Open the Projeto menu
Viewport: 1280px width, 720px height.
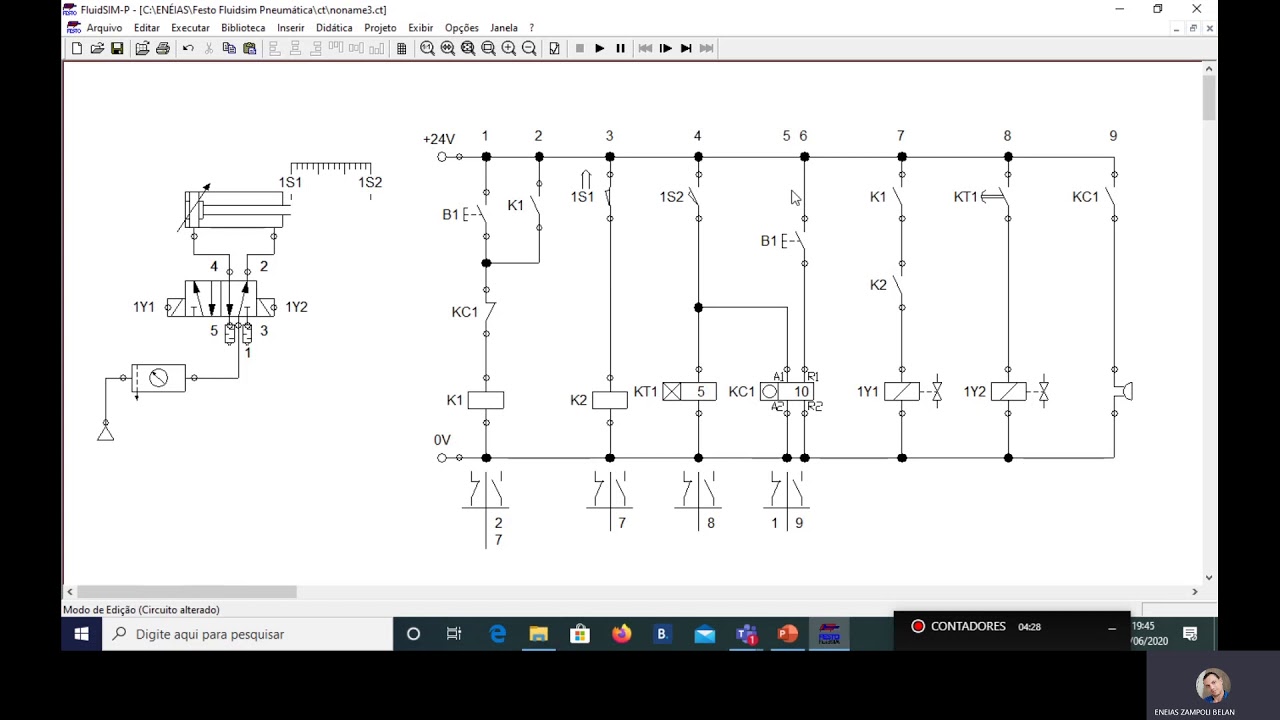(380, 28)
